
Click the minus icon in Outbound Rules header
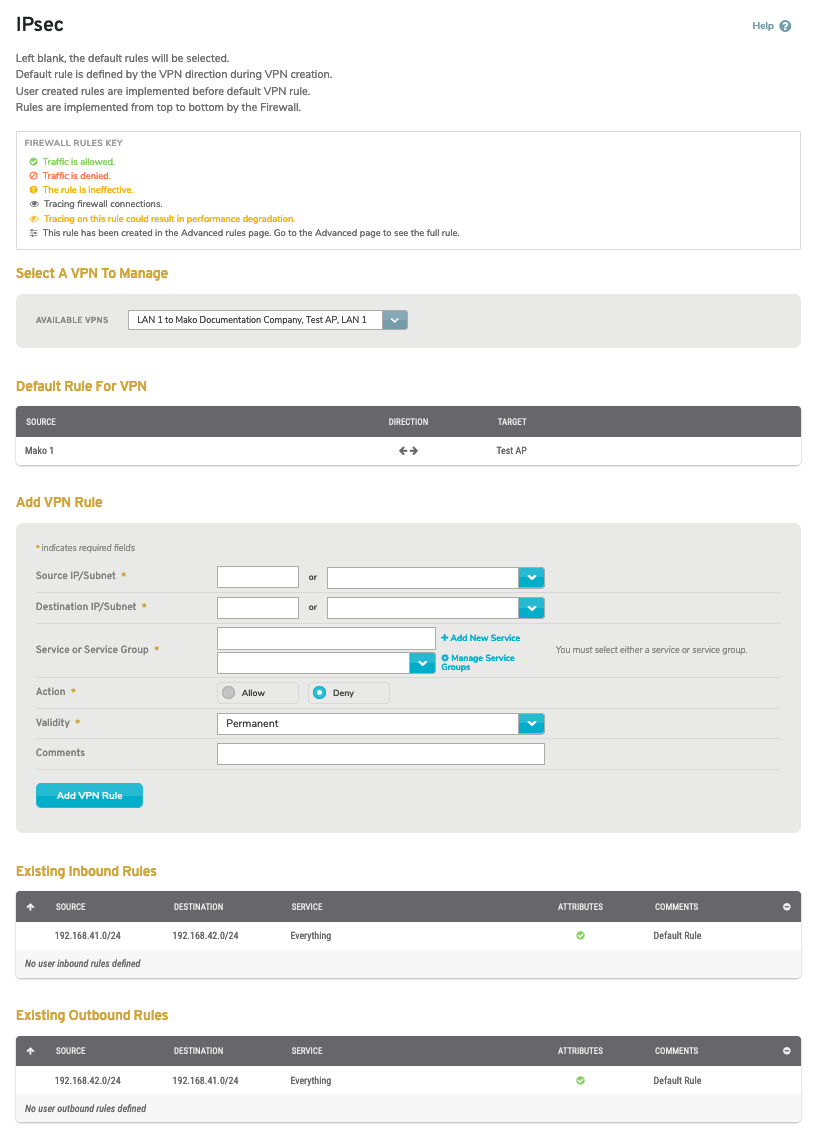786,1051
